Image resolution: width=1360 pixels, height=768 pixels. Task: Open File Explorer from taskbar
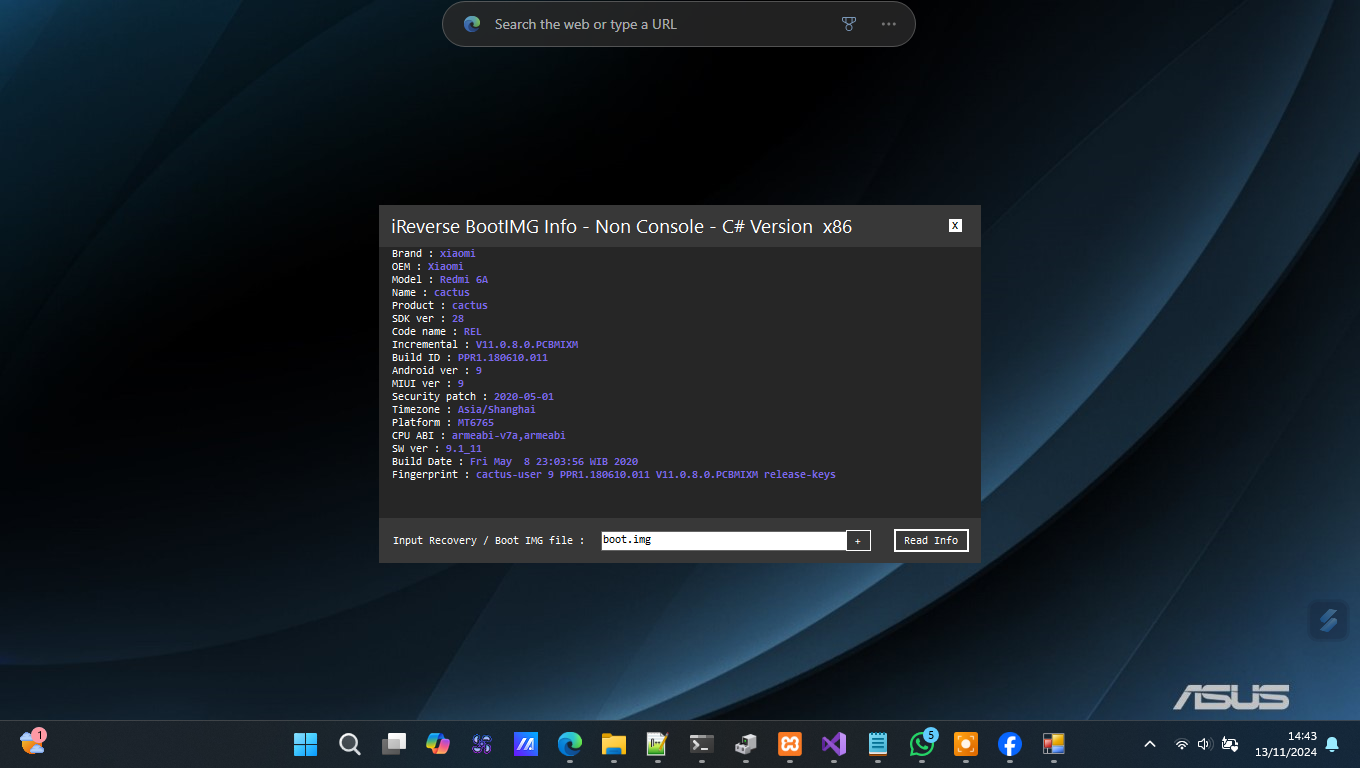click(613, 744)
